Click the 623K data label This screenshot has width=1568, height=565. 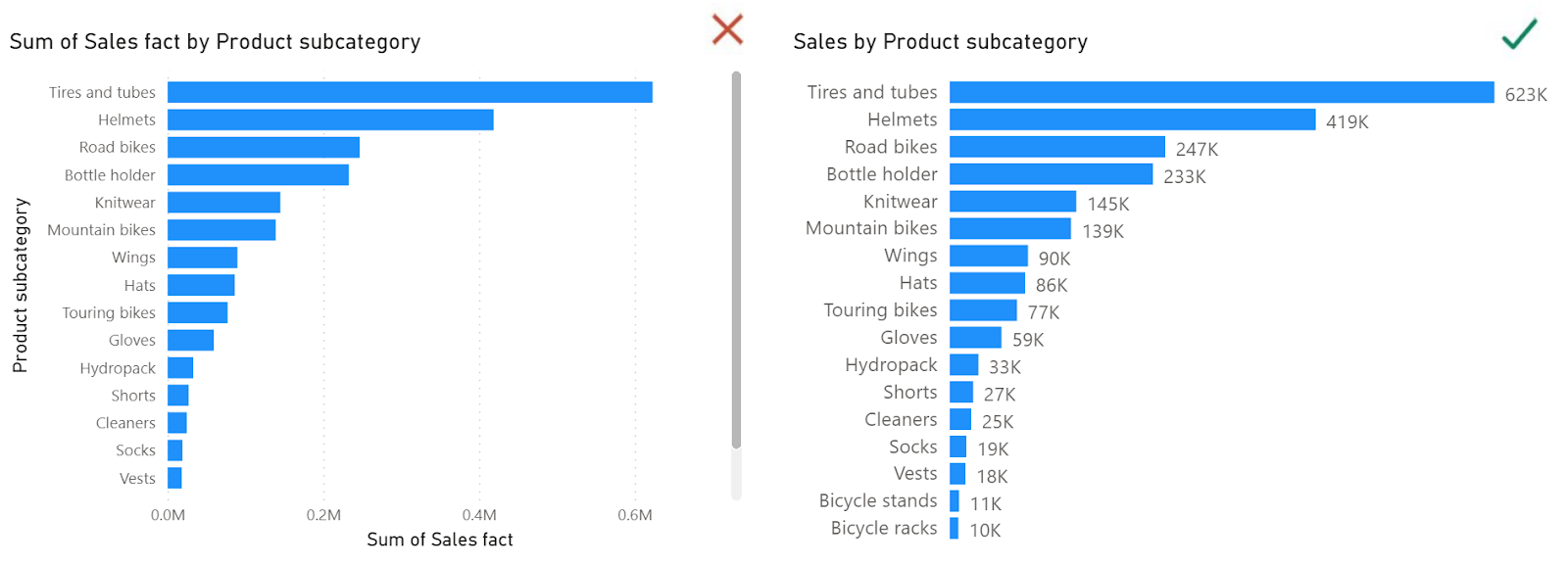1525,95
